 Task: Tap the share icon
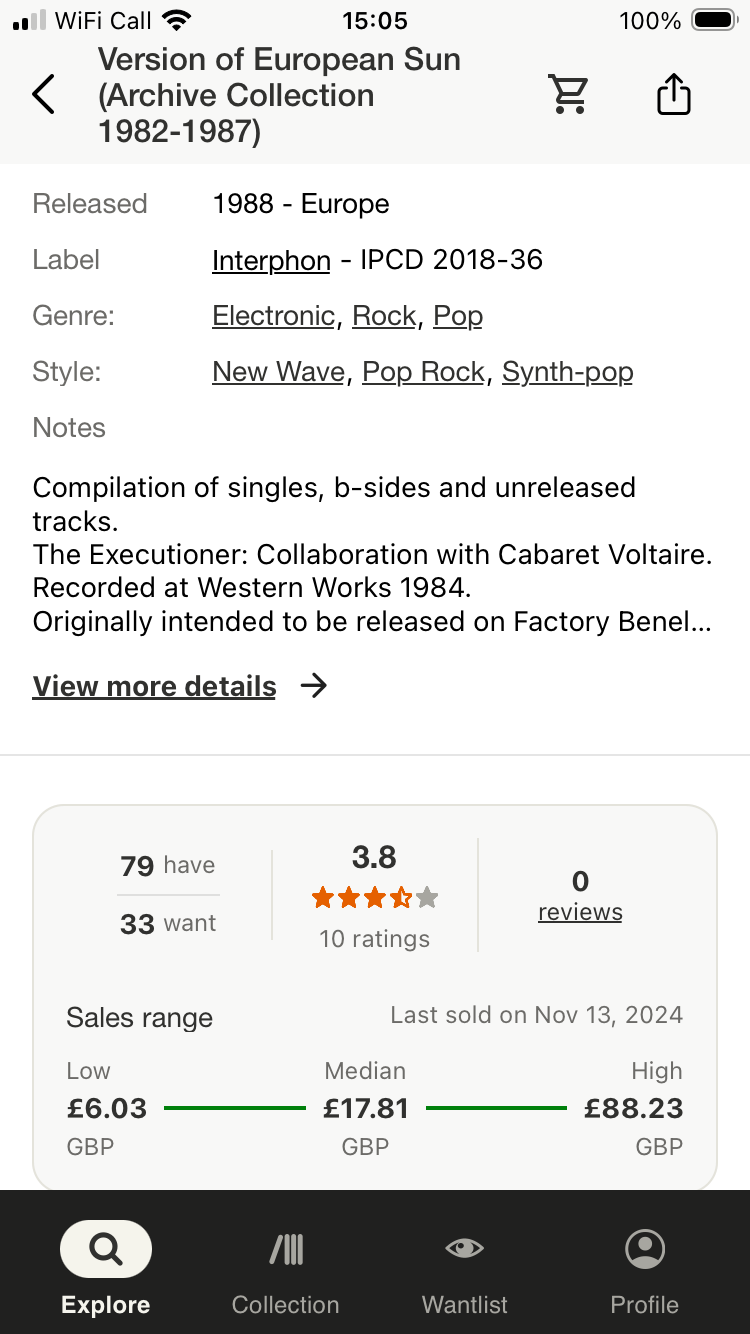[674, 95]
